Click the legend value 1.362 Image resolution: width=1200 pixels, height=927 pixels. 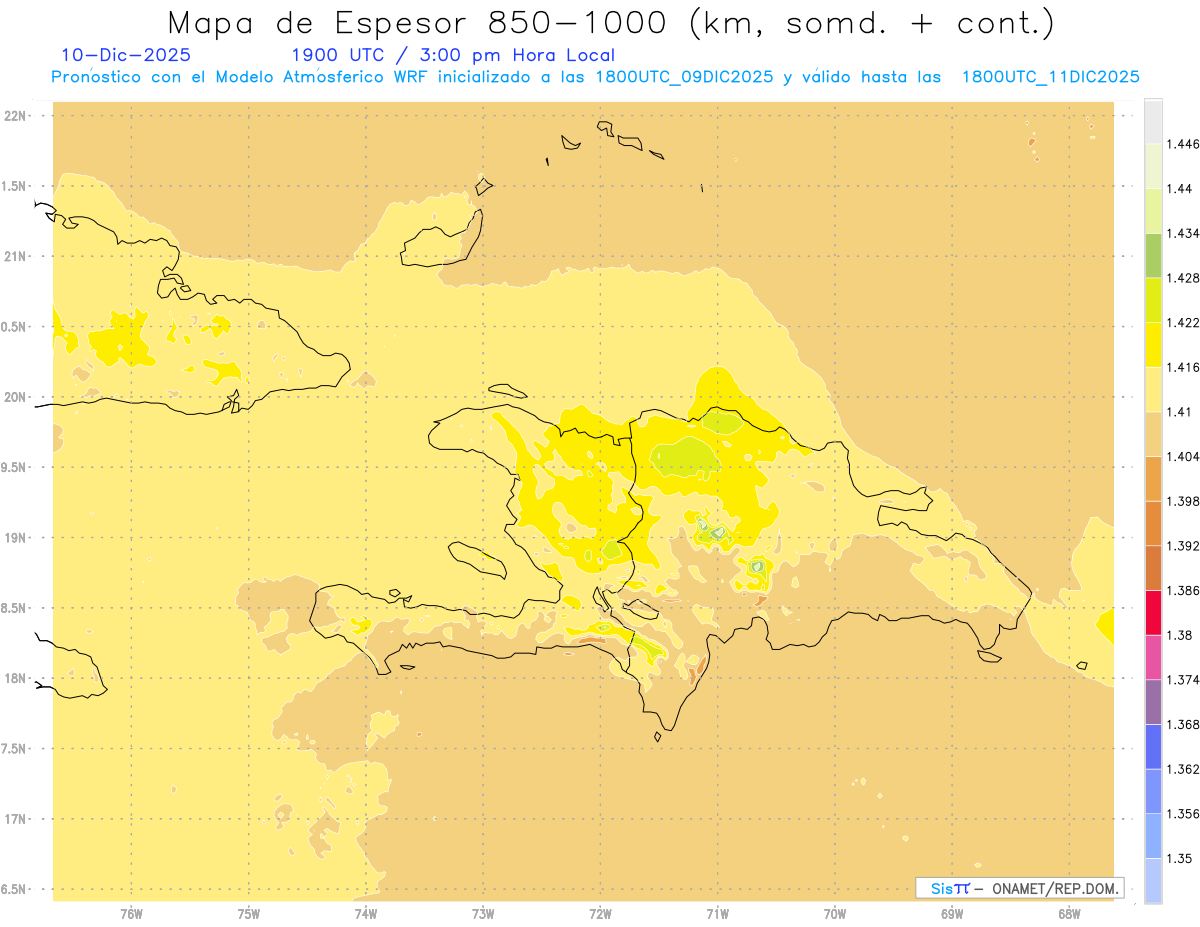coord(1181,769)
